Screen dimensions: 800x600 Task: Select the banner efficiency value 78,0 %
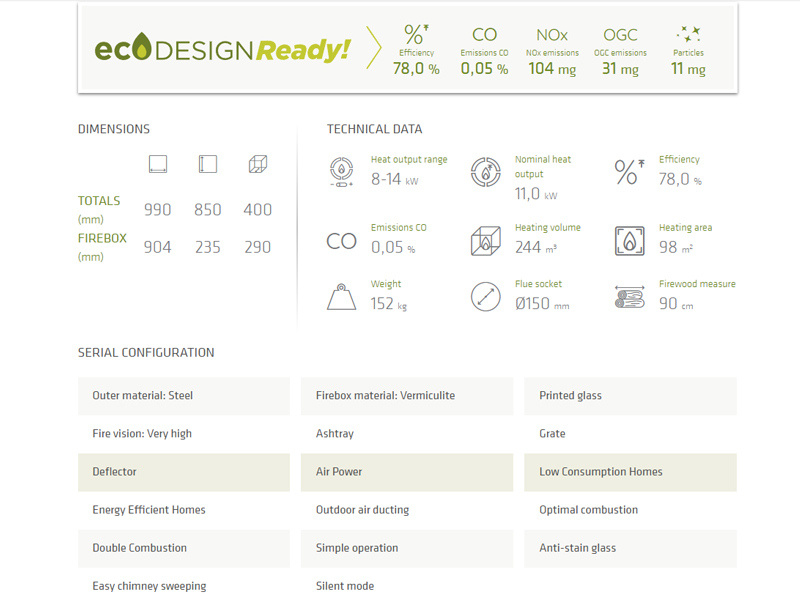coord(416,68)
